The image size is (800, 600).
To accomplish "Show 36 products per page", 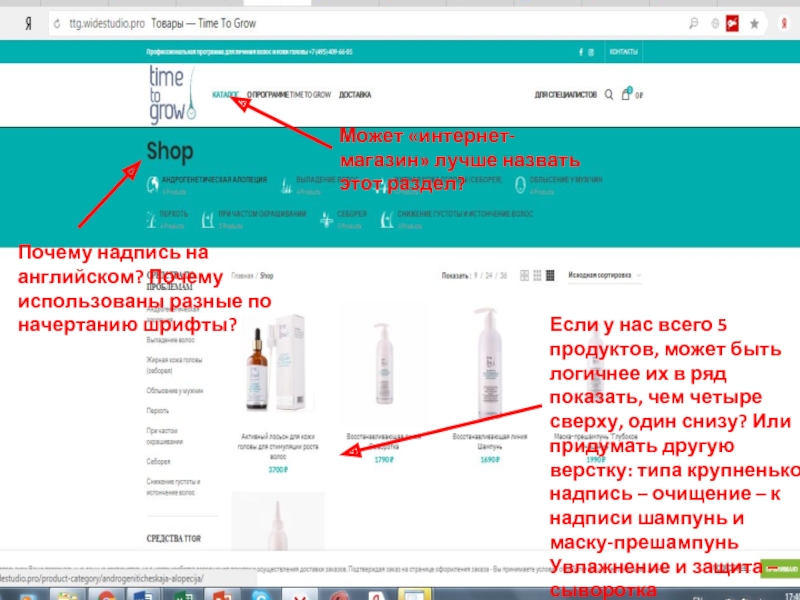I will click(504, 276).
